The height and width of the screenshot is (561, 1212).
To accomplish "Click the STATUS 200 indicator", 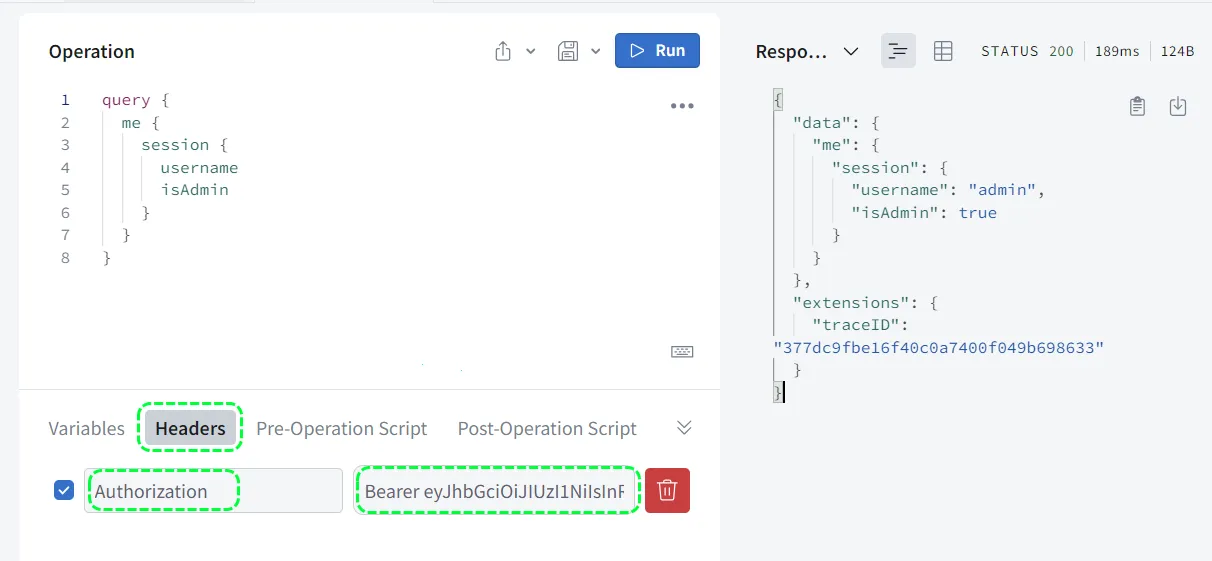I will point(1027,51).
